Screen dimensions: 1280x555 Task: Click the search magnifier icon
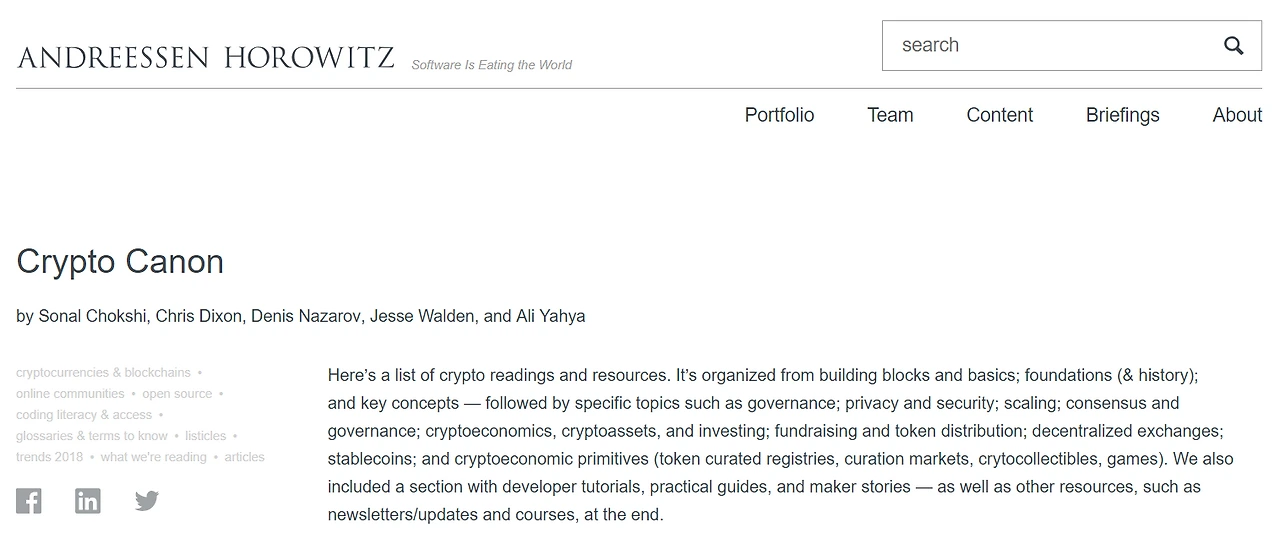(1234, 46)
